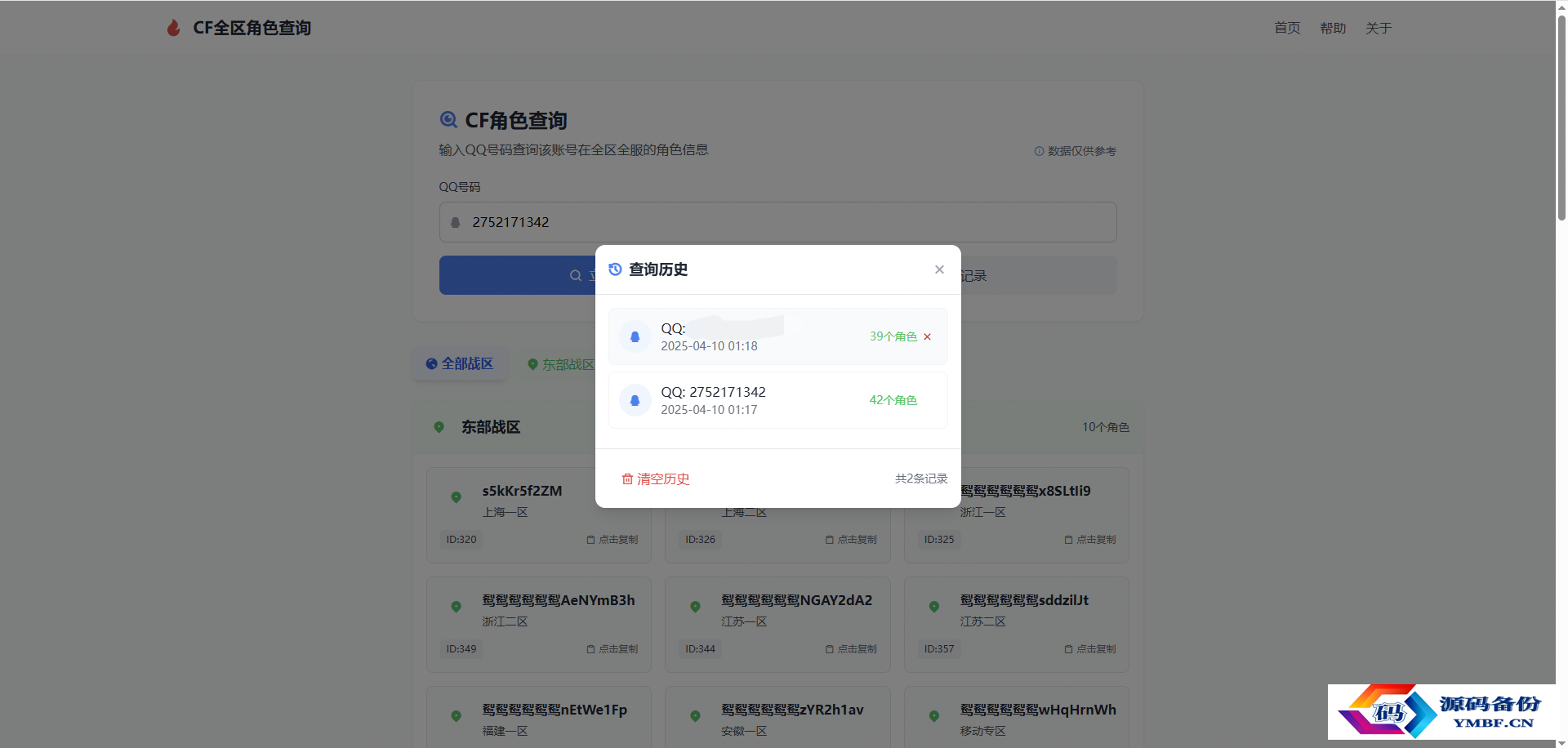Click character name ending zYR2h1av

click(792, 710)
